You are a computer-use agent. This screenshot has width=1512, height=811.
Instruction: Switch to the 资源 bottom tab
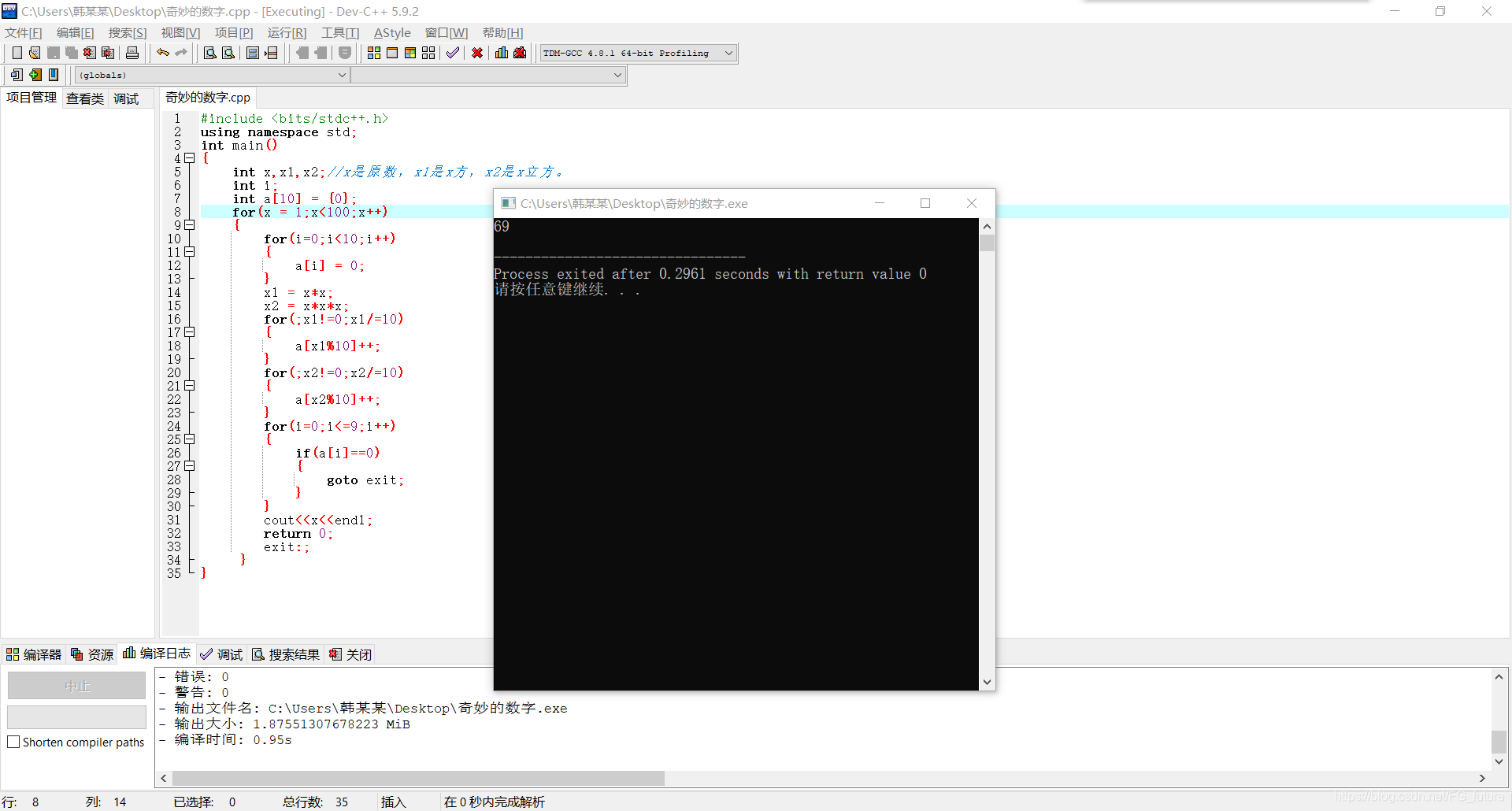tap(92, 654)
